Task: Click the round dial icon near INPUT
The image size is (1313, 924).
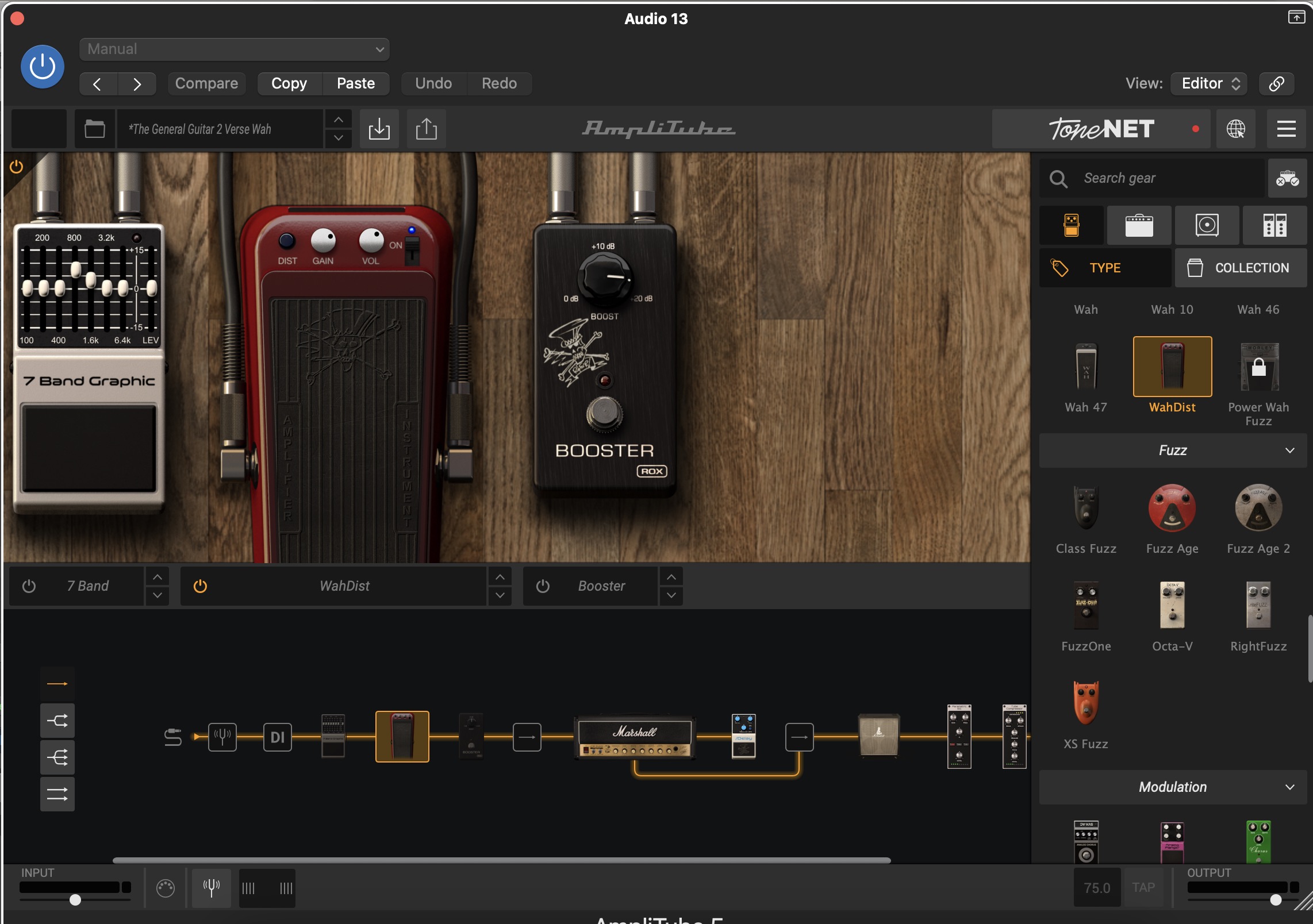Action: 166,888
